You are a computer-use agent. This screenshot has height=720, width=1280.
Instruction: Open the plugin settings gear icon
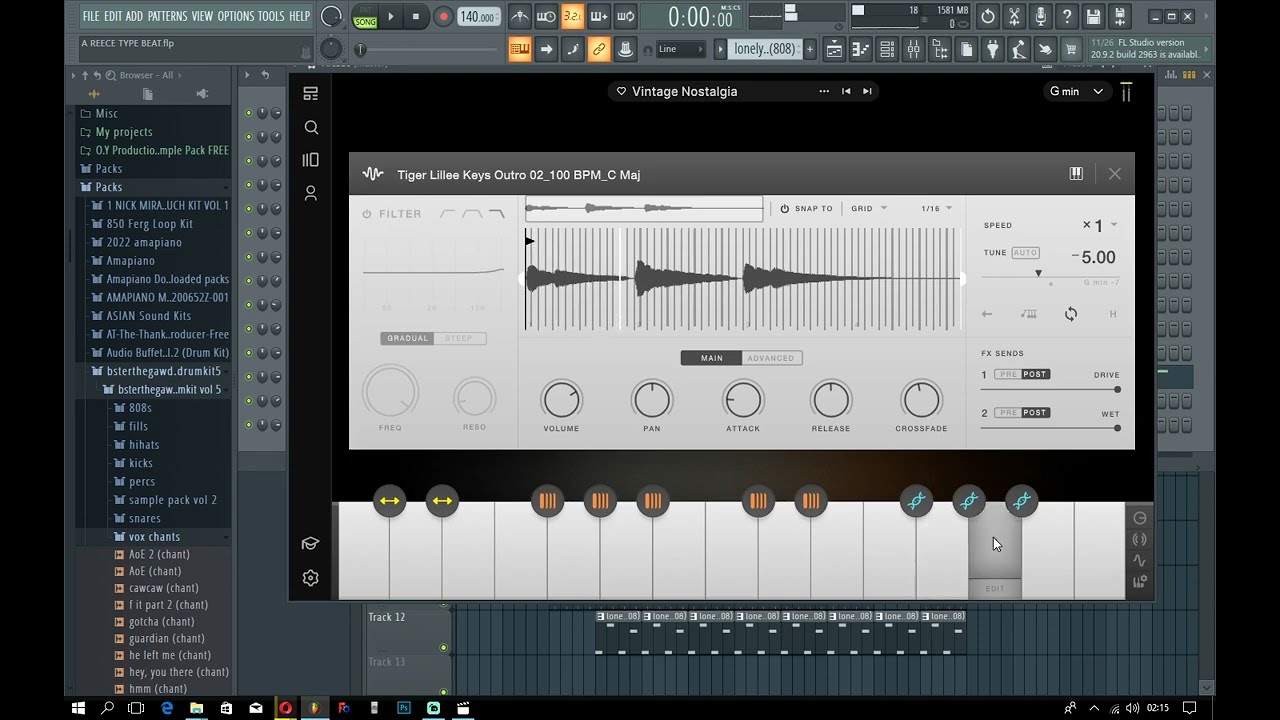[310, 578]
